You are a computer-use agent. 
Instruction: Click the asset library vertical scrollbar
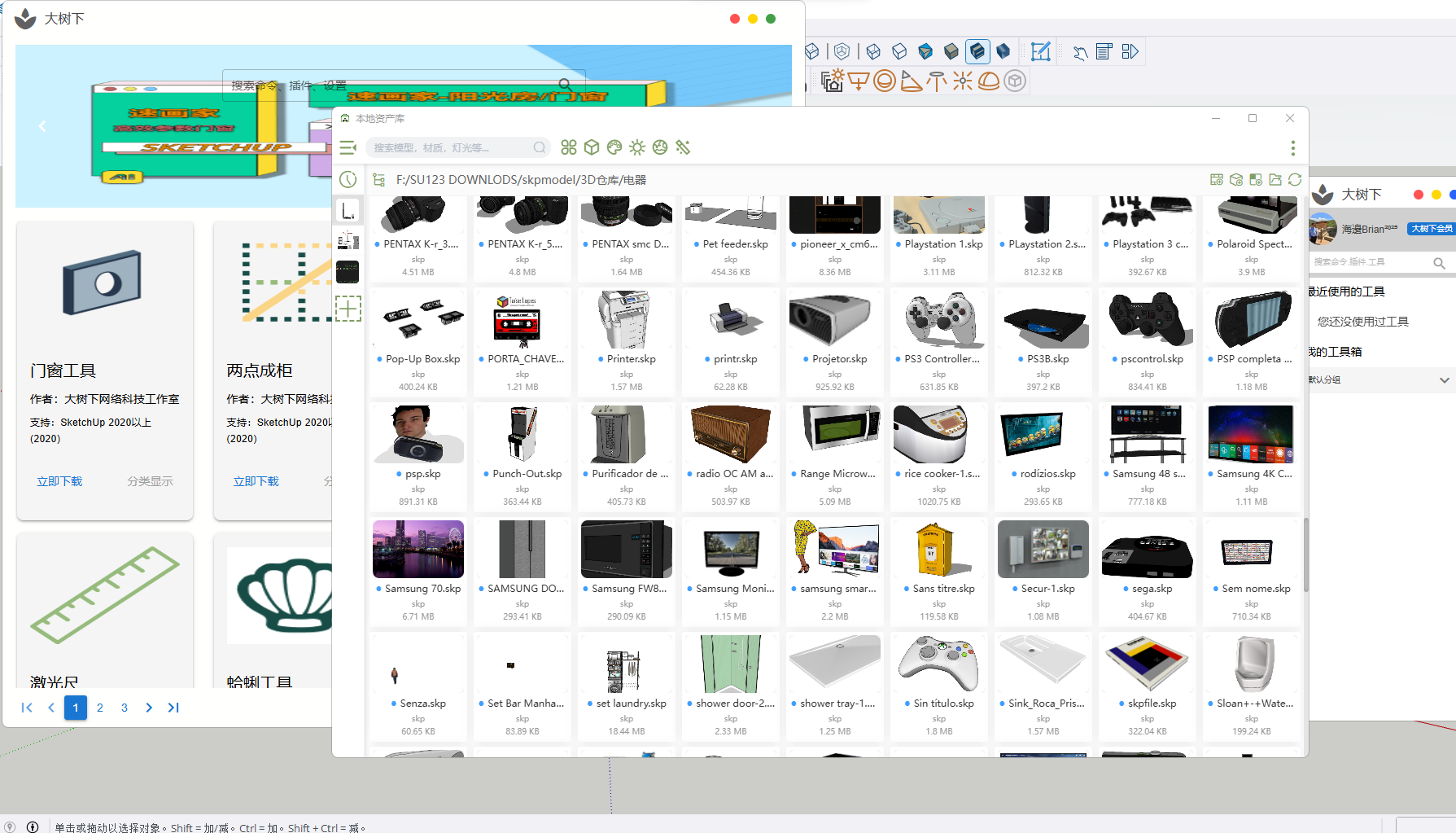coord(1305,554)
